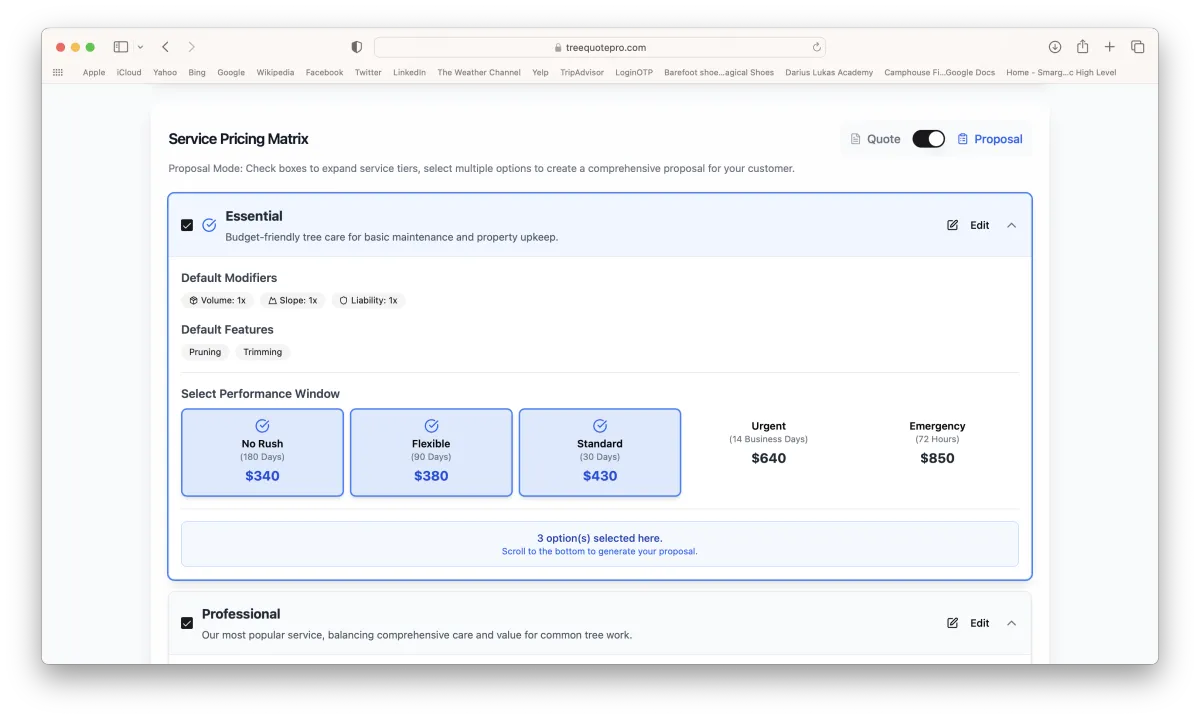Open the Home High Level bookmark

[x=1061, y=72]
